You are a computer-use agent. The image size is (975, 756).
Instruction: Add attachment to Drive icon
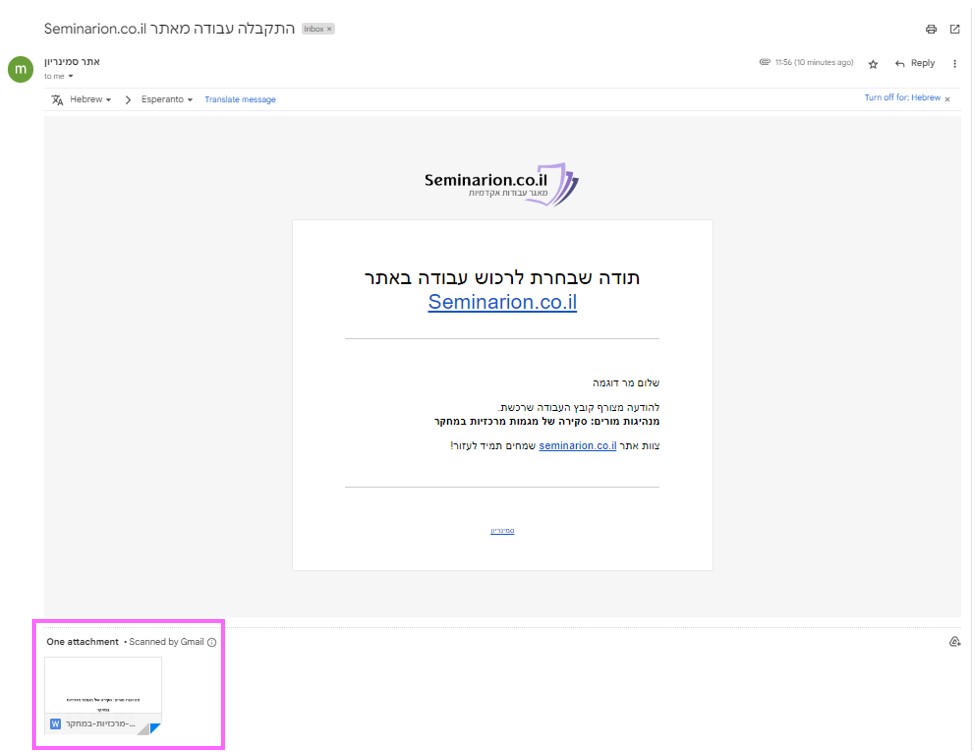click(954, 642)
